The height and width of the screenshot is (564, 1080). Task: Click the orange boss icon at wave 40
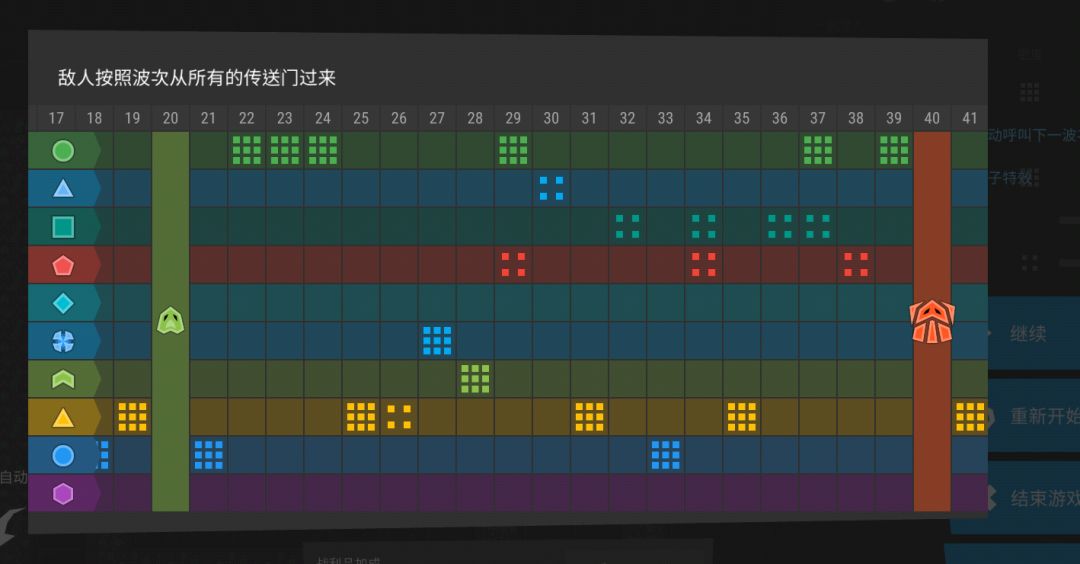click(932, 321)
